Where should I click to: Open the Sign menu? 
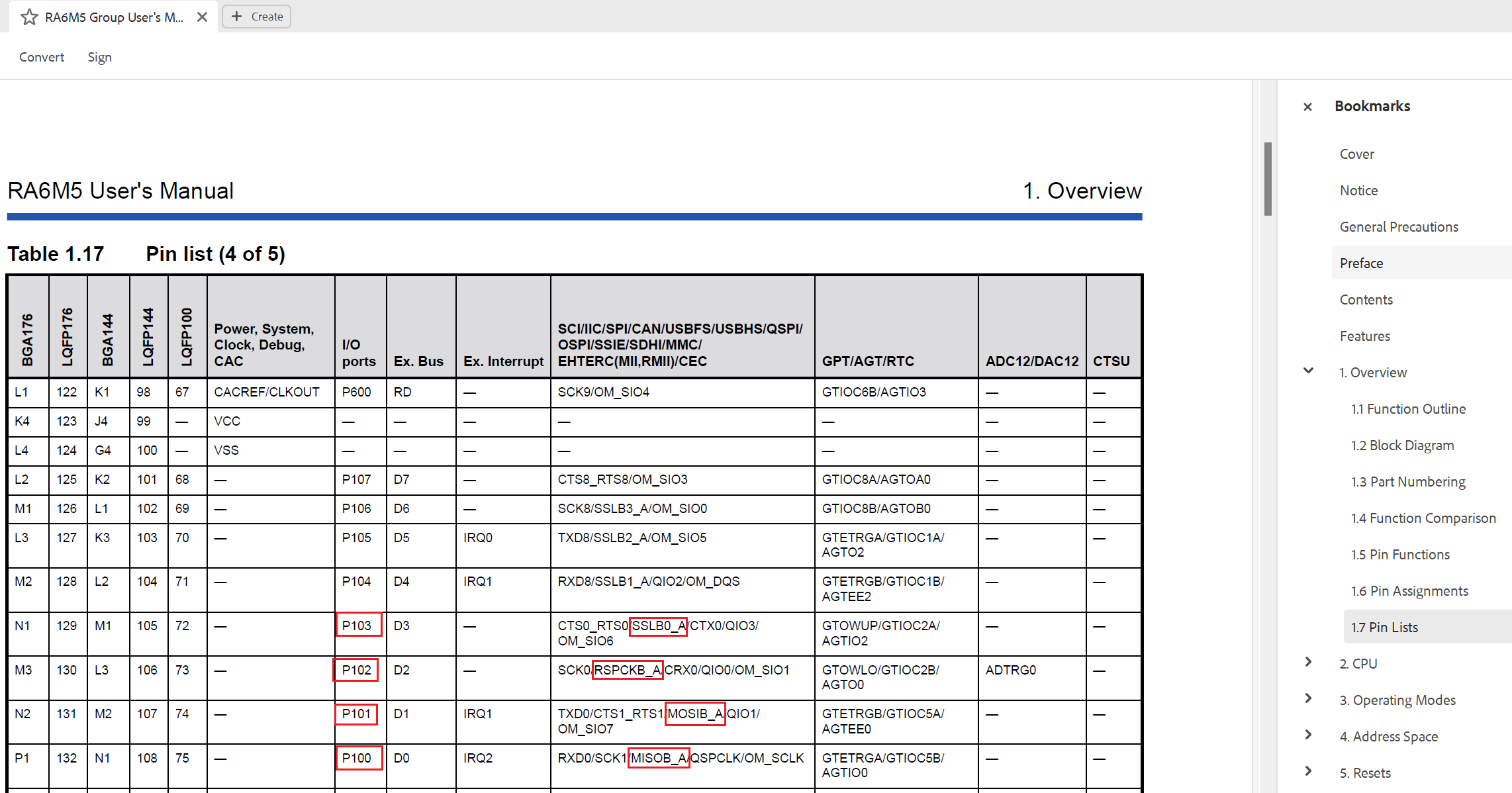coord(99,57)
